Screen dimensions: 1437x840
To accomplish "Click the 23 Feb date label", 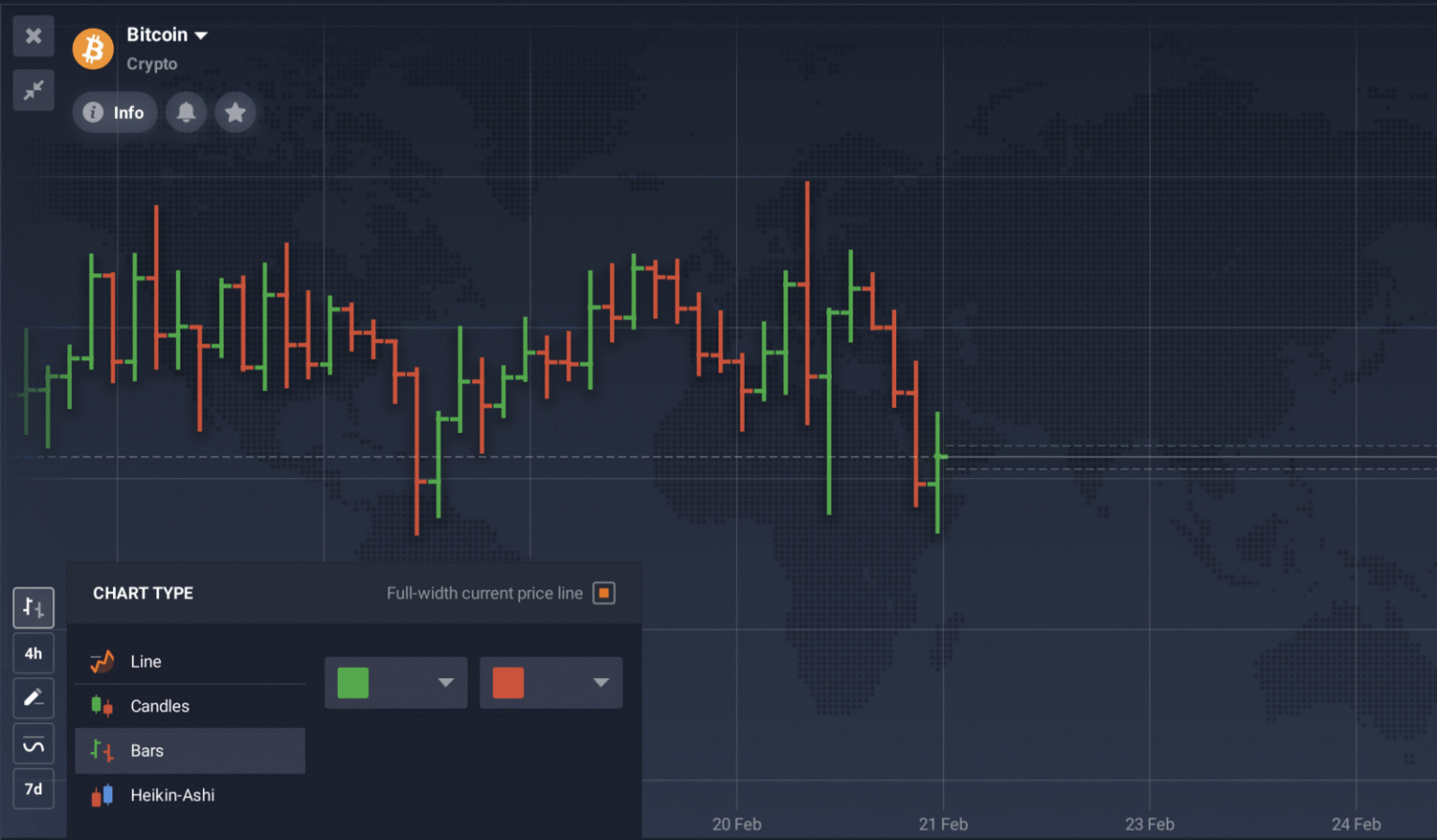I will pyautogui.click(x=1150, y=824).
